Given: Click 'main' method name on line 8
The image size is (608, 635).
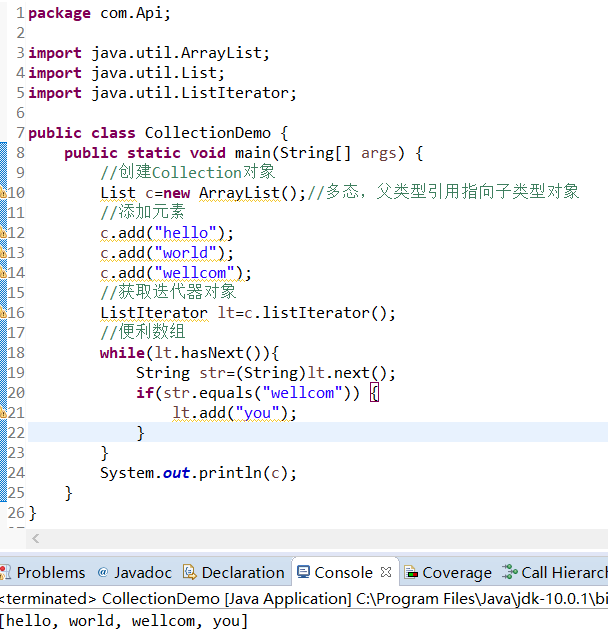Looking at the screenshot, I should click(x=253, y=153).
